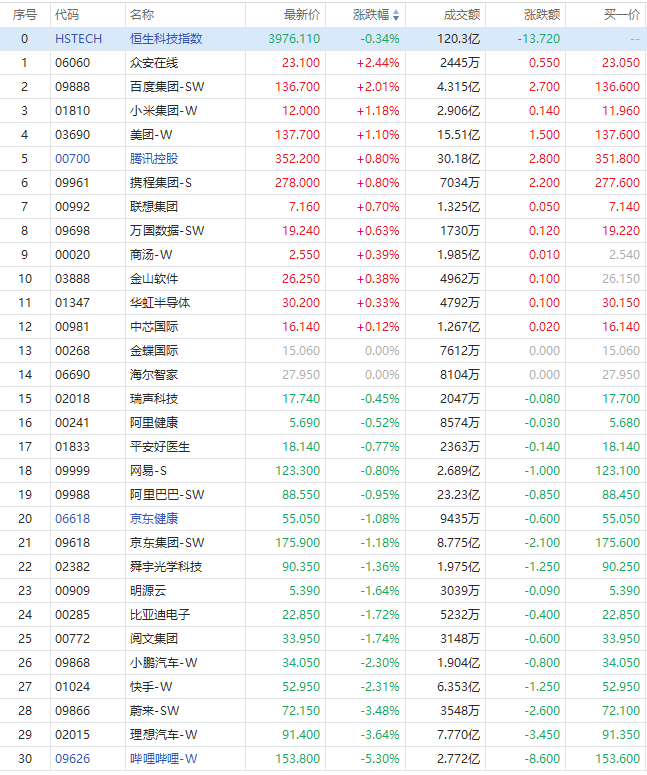Select 比亚迪电子 row name
This screenshot has height=775, width=647.
click(x=160, y=614)
